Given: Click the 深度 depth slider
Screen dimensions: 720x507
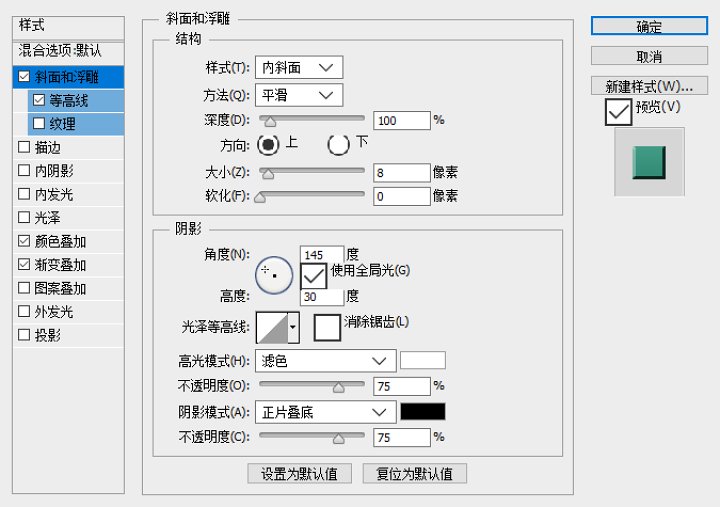Looking at the screenshot, I should pos(312,120).
